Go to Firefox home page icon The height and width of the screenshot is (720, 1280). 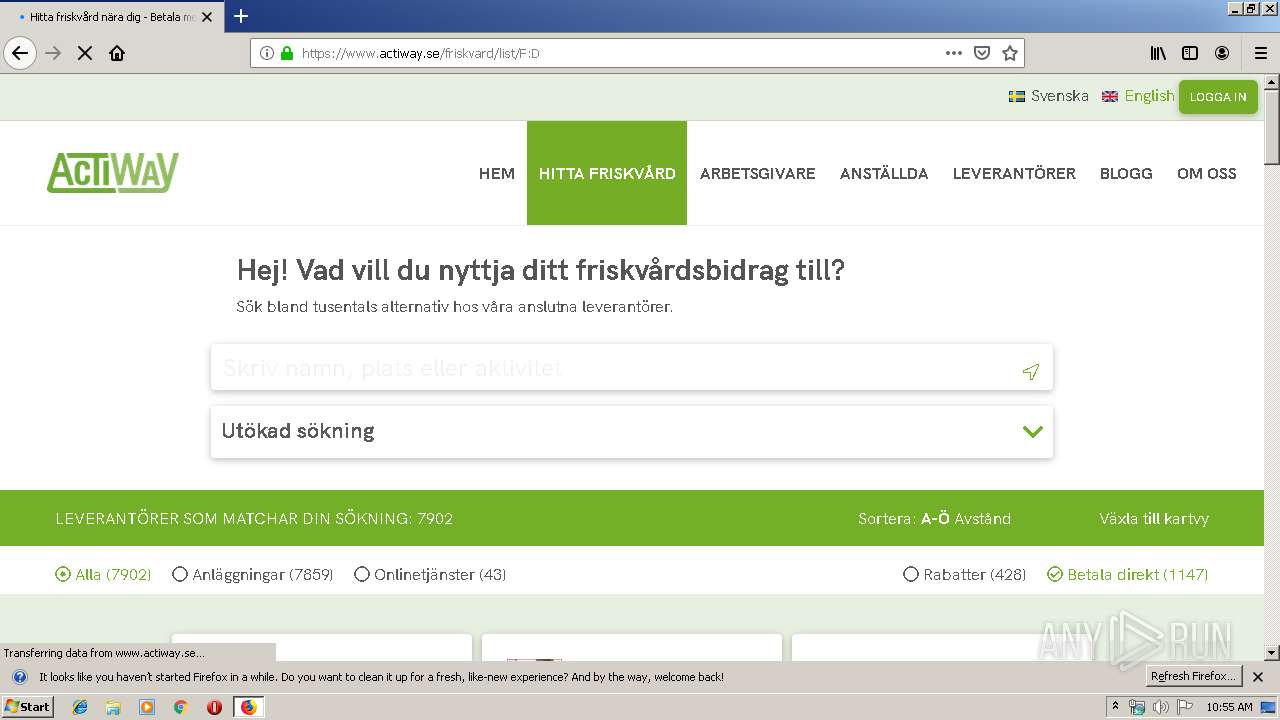point(117,53)
